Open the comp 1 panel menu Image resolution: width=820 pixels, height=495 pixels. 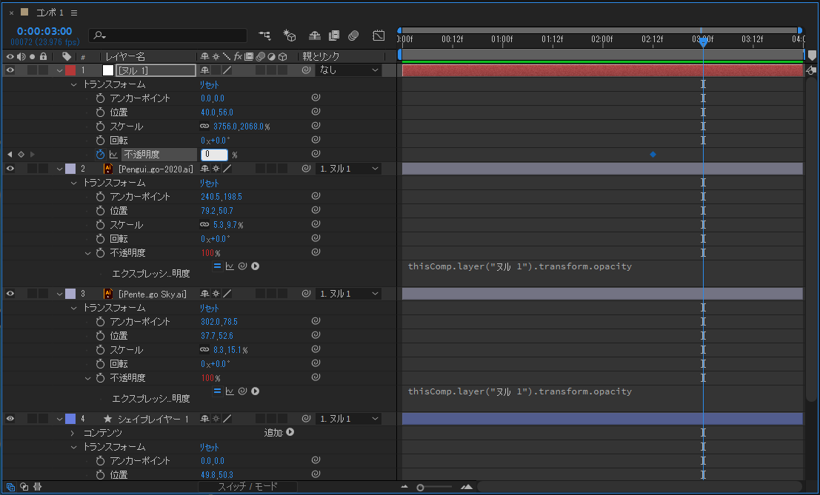point(74,13)
